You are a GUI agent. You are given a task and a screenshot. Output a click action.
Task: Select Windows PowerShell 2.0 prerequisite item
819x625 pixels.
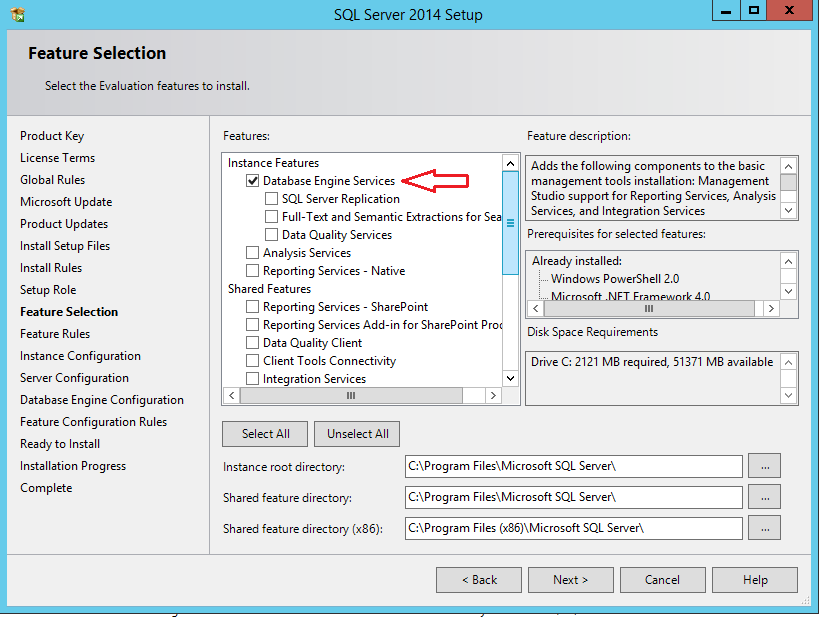[x=615, y=279]
